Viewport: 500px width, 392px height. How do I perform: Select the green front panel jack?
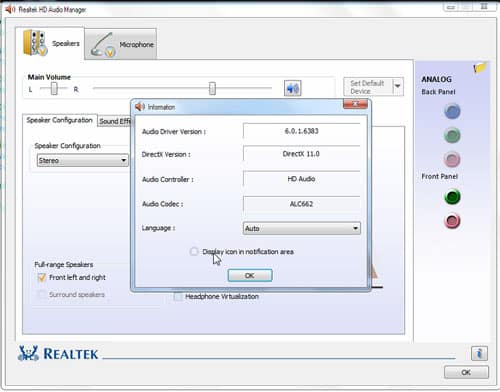tap(452, 197)
